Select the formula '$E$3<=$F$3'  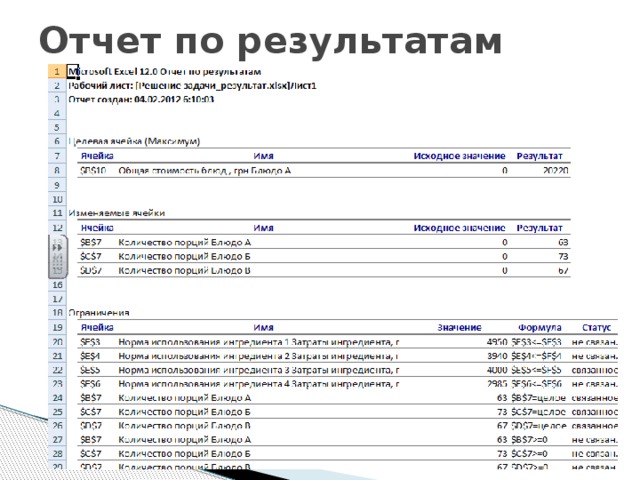click(536, 342)
